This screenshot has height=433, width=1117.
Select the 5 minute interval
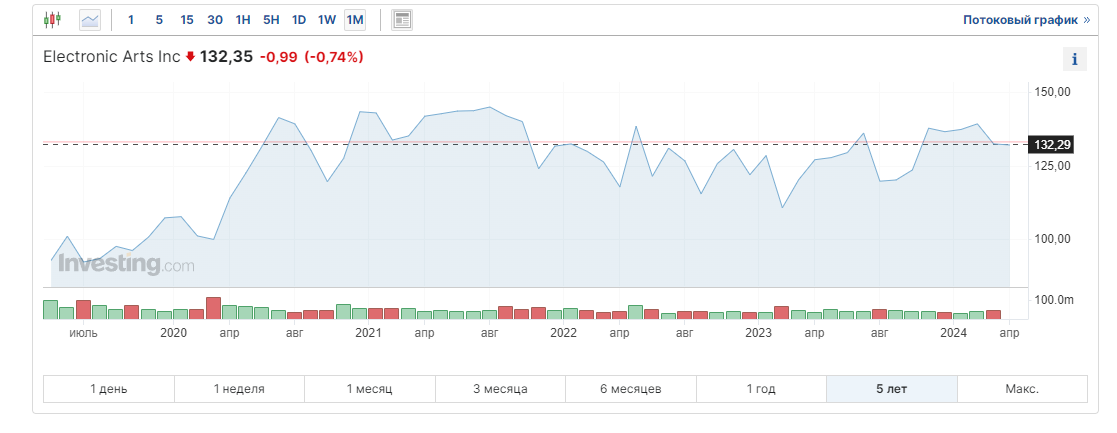(159, 20)
